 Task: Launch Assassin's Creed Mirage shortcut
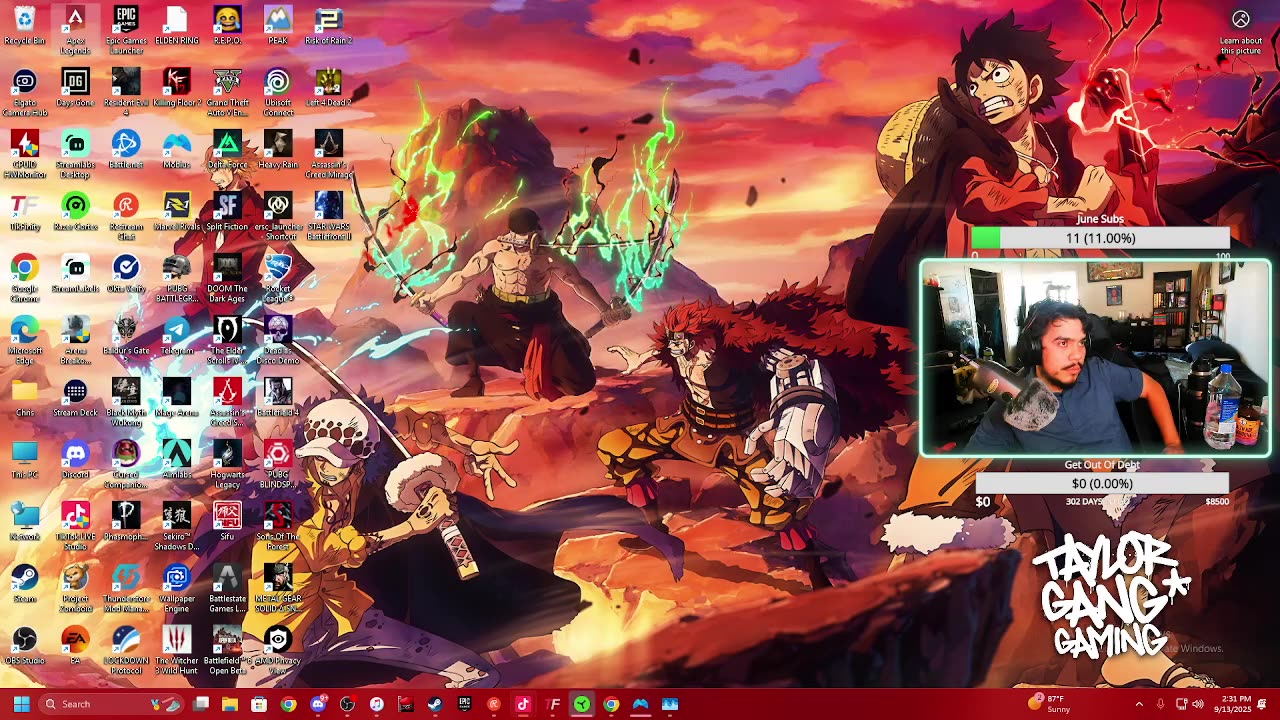328,154
